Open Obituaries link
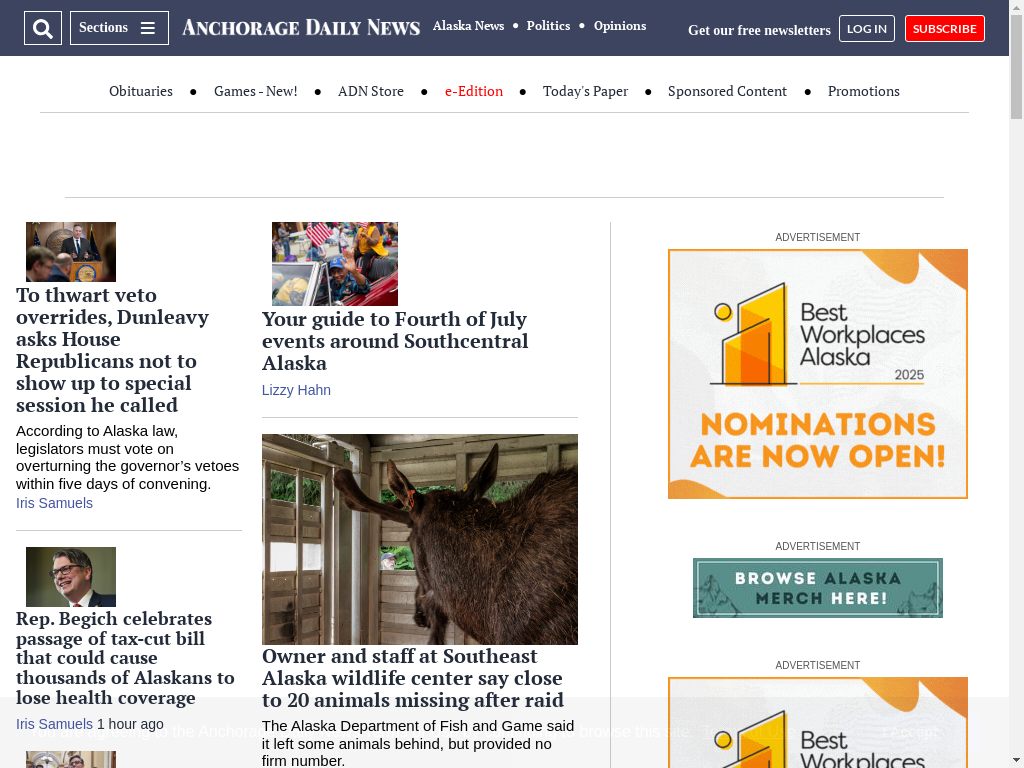Screen dimensions: 1024x768 141,91
